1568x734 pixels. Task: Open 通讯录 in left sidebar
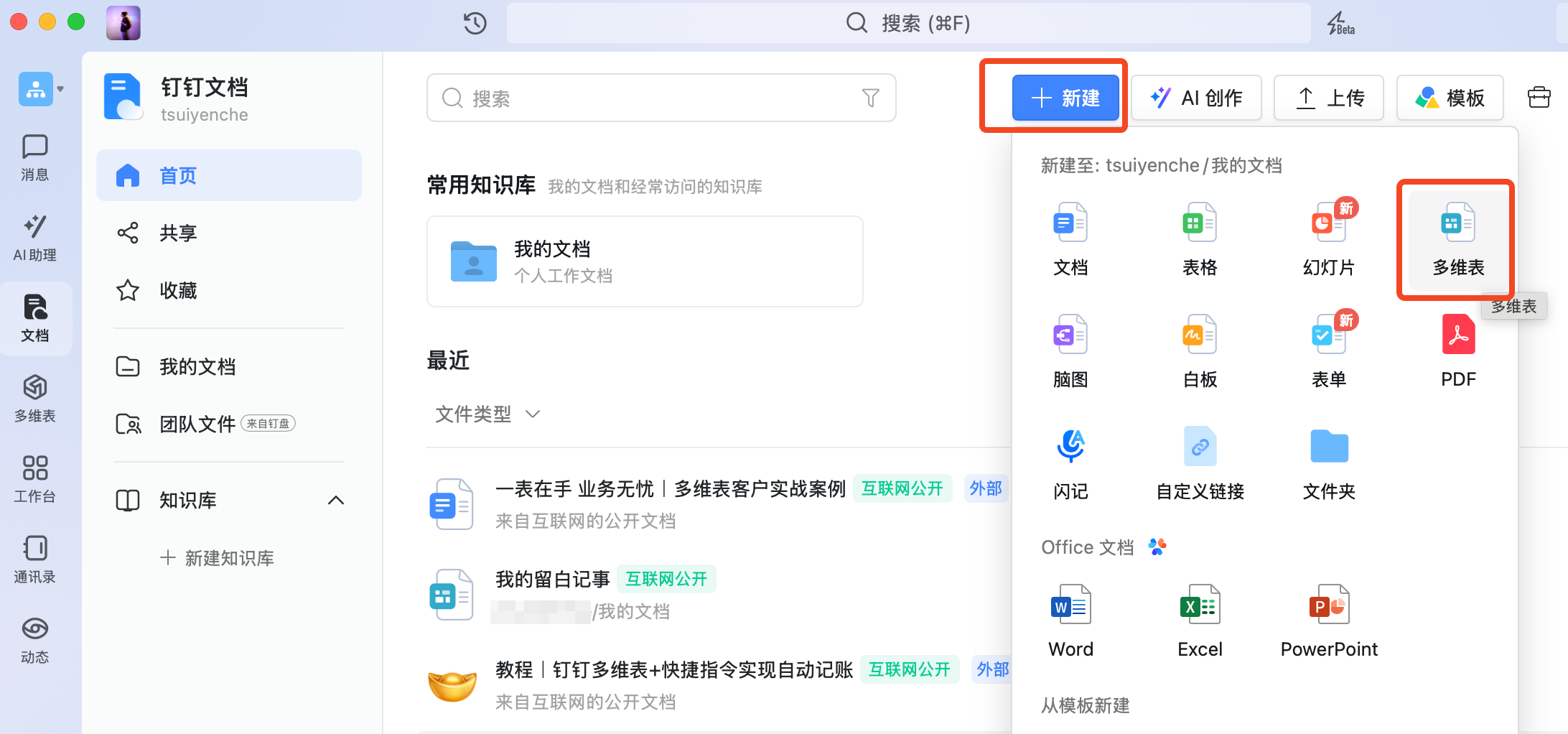34,560
